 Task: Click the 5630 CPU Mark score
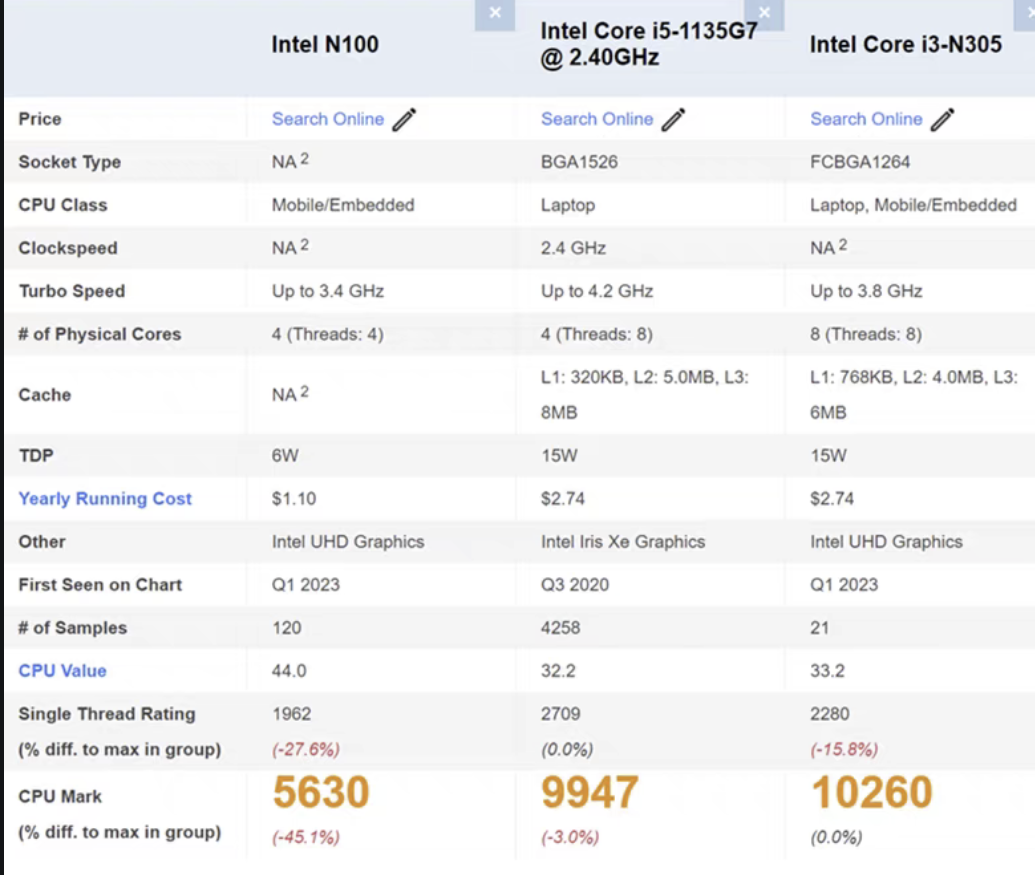coord(321,792)
